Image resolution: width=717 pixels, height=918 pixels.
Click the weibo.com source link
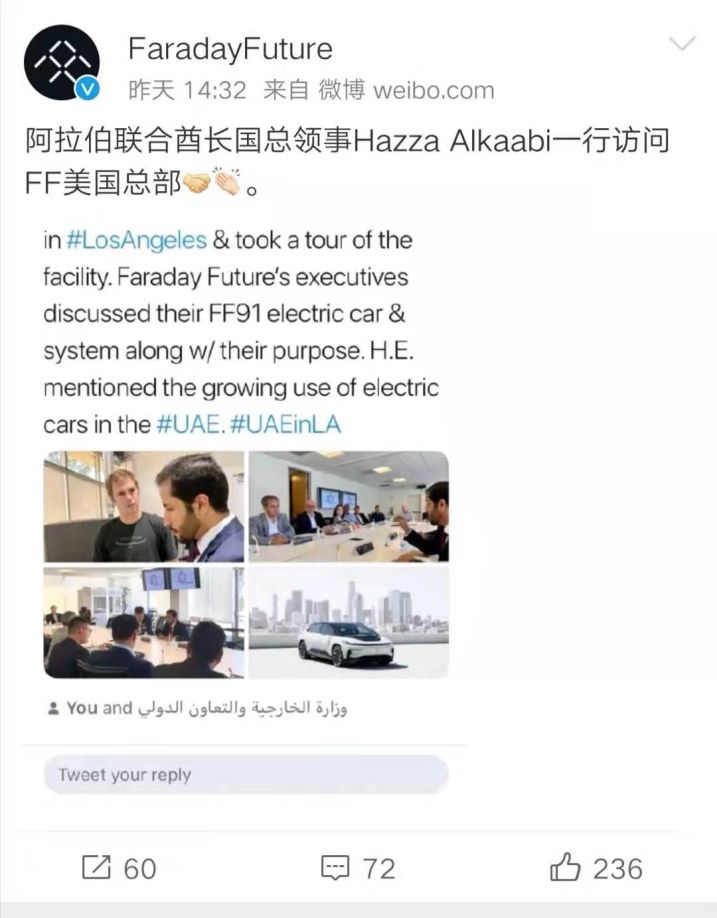coord(434,90)
